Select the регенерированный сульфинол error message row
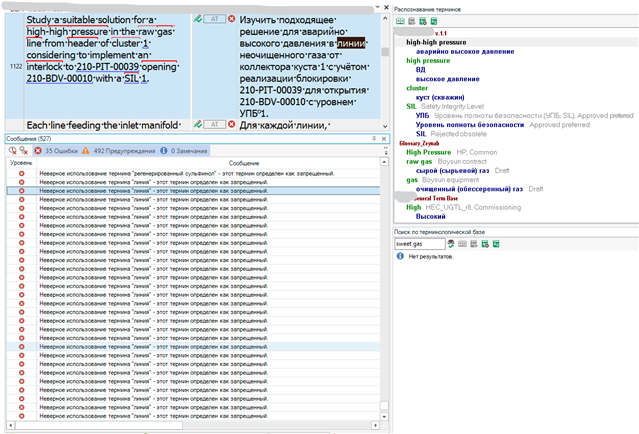Screen dimensions: 639x434 (x=193, y=174)
